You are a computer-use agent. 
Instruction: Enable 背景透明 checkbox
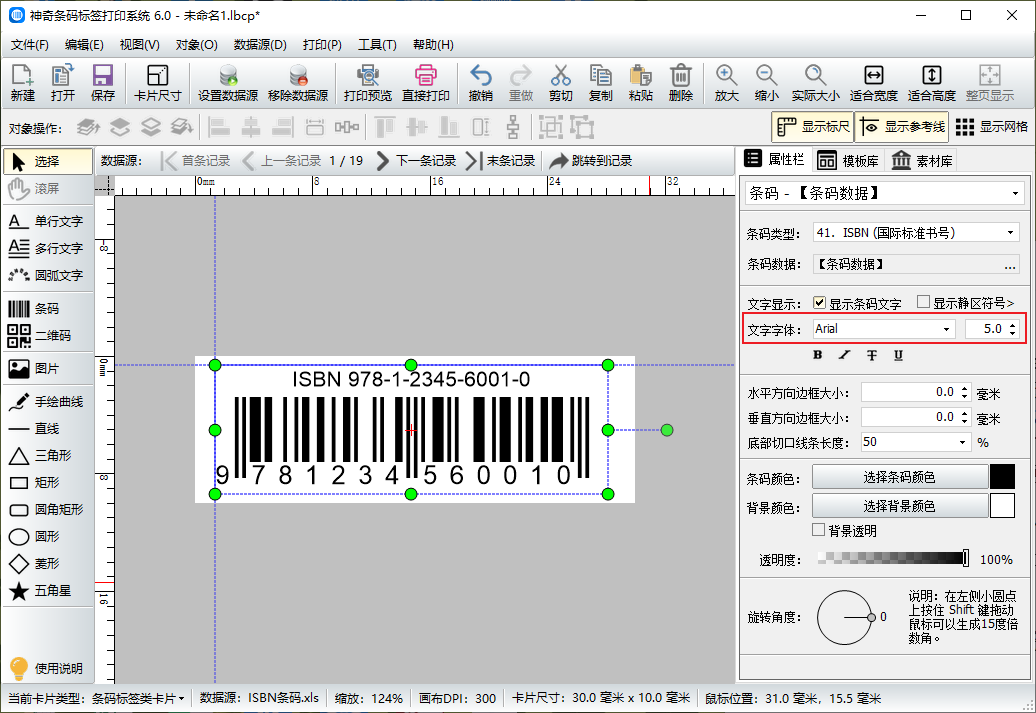(819, 530)
